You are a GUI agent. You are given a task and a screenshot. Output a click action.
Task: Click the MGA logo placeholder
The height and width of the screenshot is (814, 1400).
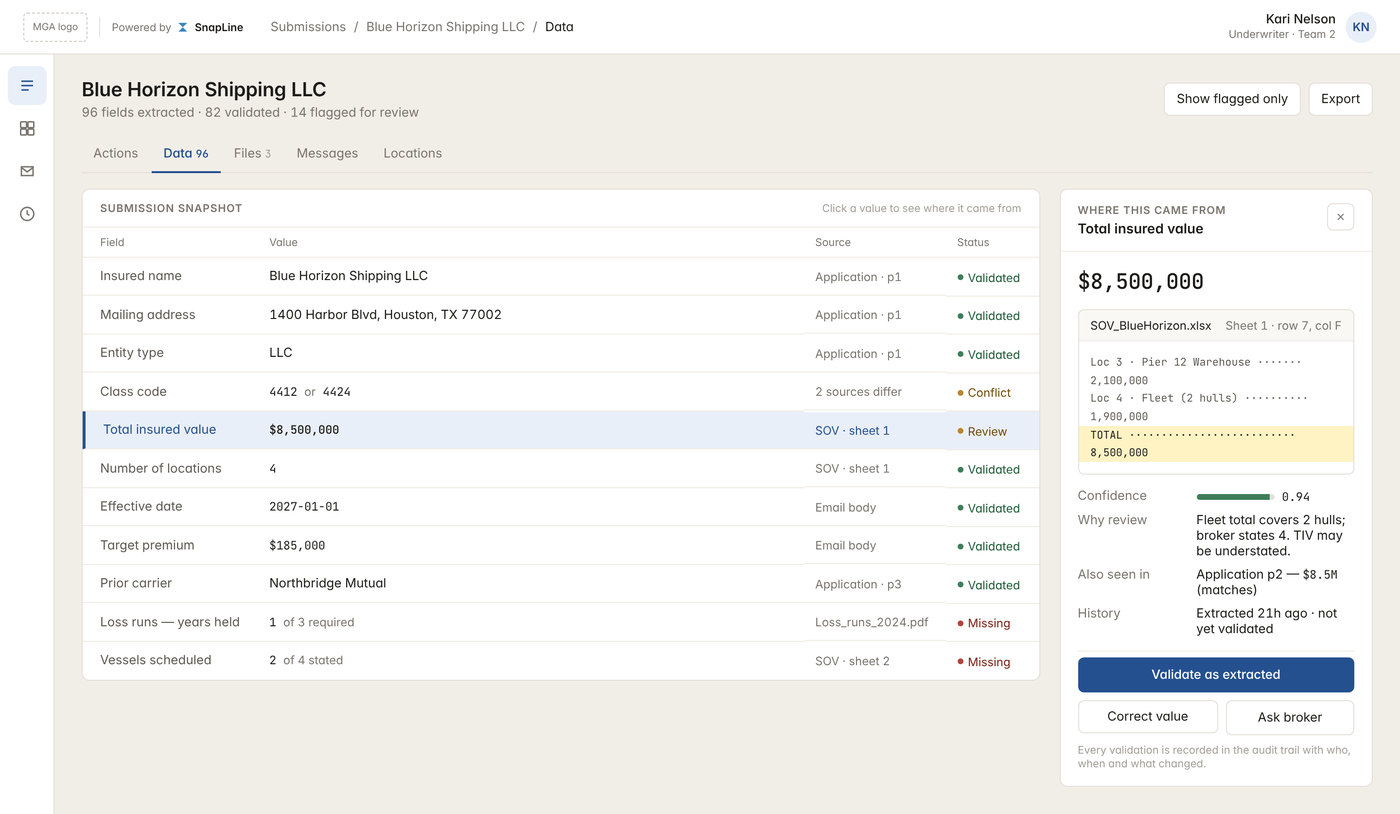(55, 27)
